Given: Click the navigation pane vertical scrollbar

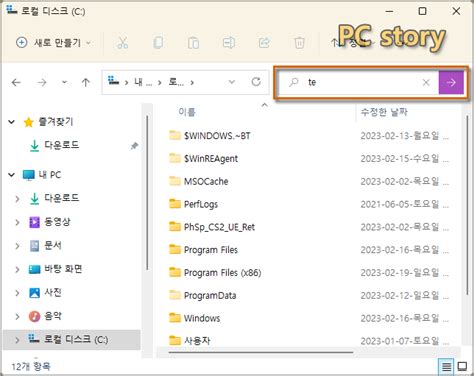Looking at the screenshot, I should [147, 193].
